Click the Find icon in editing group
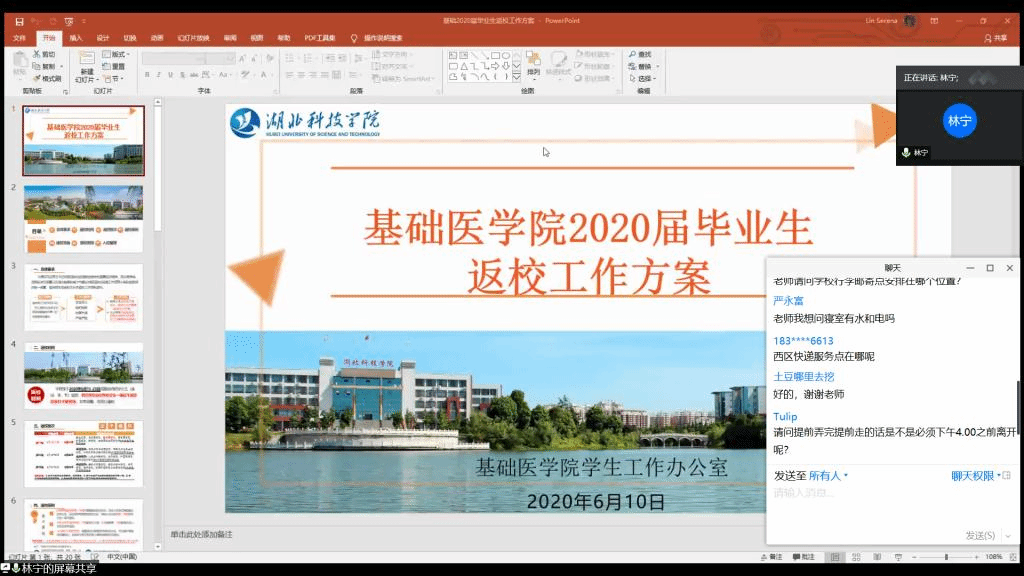The height and width of the screenshot is (576, 1024). (x=639, y=54)
